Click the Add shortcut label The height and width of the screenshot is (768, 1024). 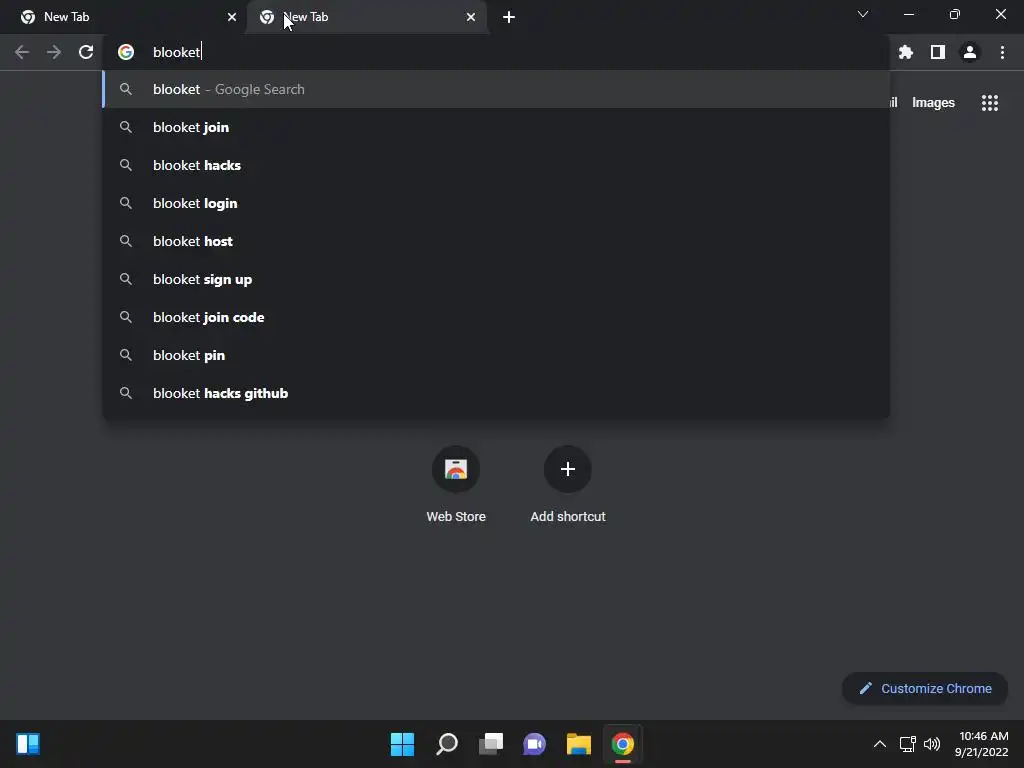tap(568, 517)
